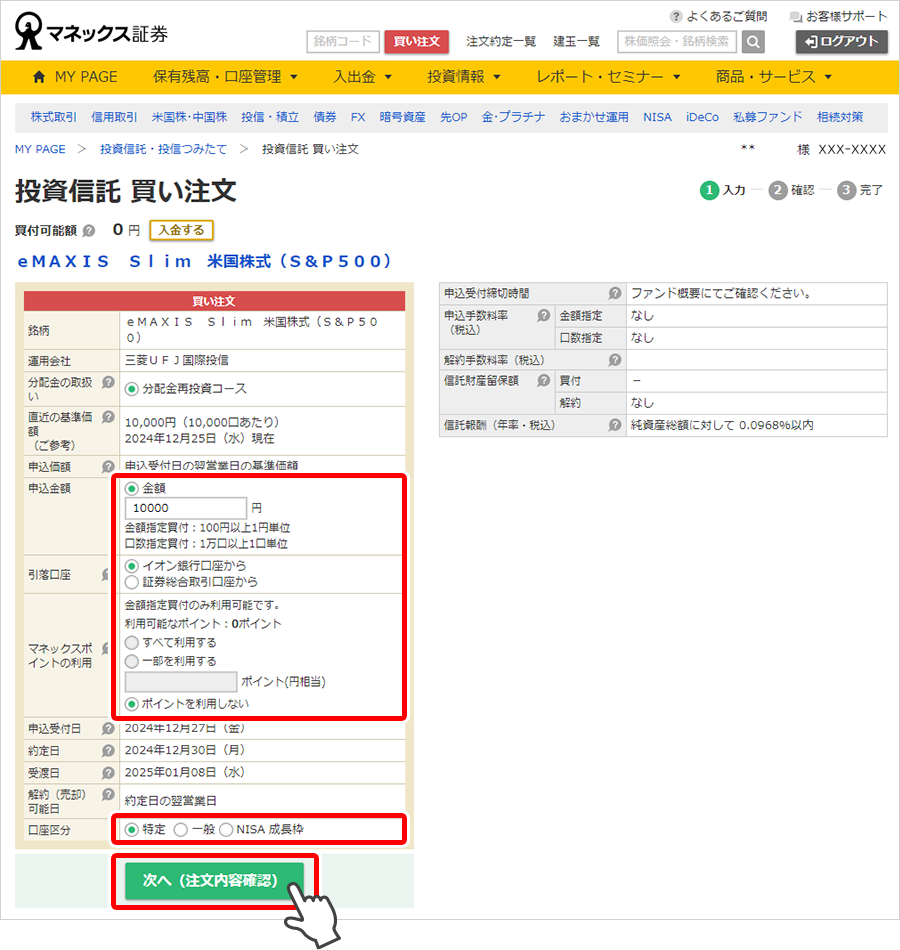Open 信用取引 submenu item
The width and height of the screenshot is (900, 950).
[114, 118]
